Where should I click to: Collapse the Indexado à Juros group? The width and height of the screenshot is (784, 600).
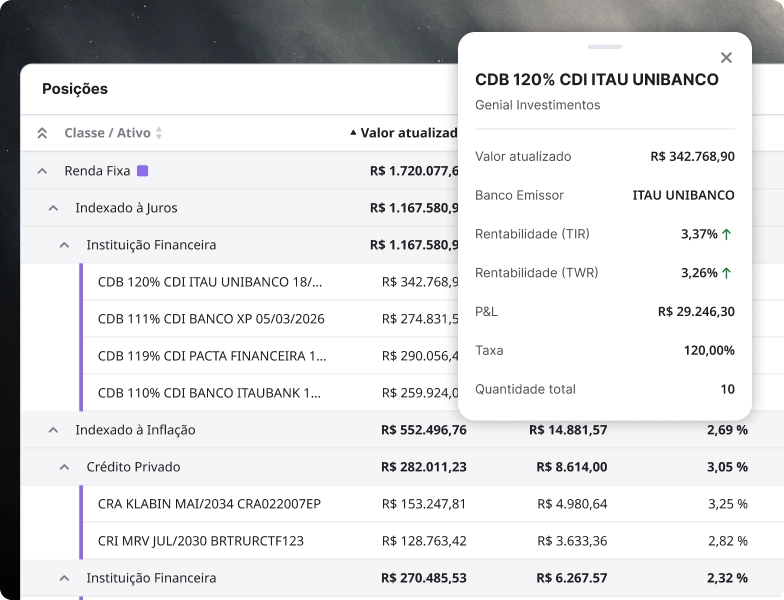[54, 208]
